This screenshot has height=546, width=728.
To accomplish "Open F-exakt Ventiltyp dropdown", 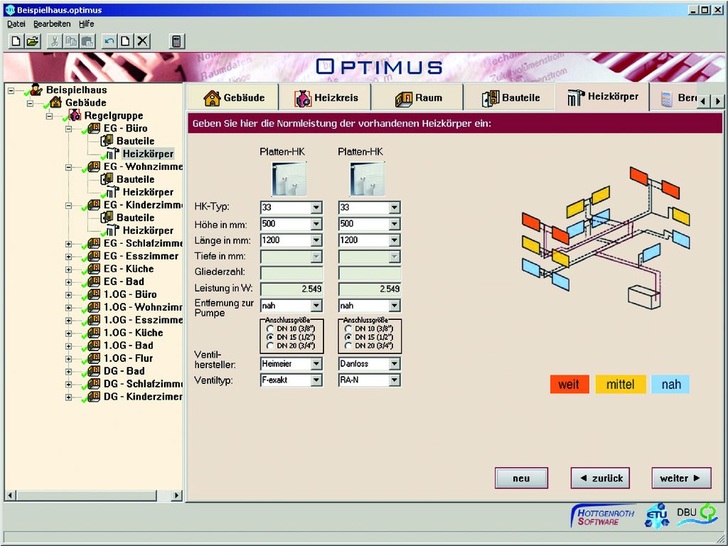I will tap(316, 380).
